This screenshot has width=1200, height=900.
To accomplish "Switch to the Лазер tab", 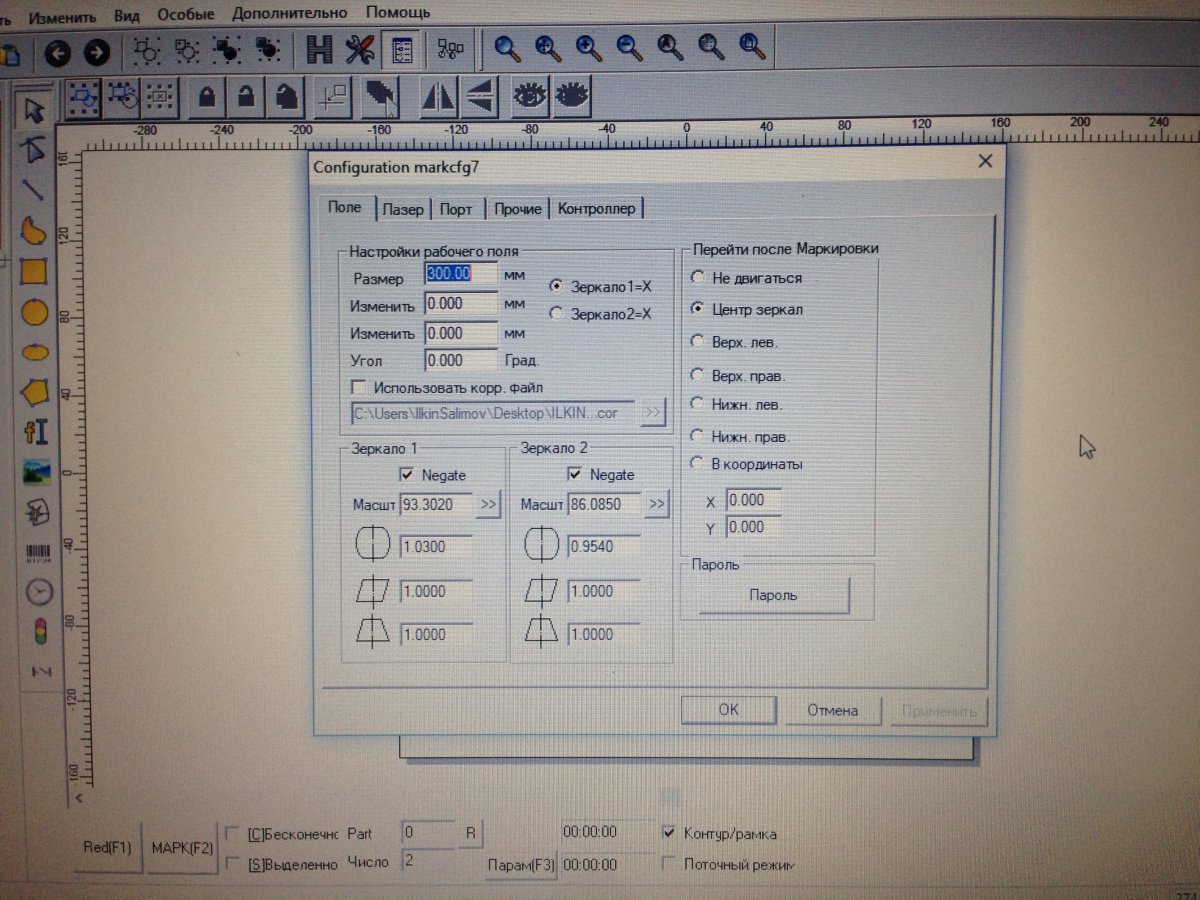I will pos(403,209).
